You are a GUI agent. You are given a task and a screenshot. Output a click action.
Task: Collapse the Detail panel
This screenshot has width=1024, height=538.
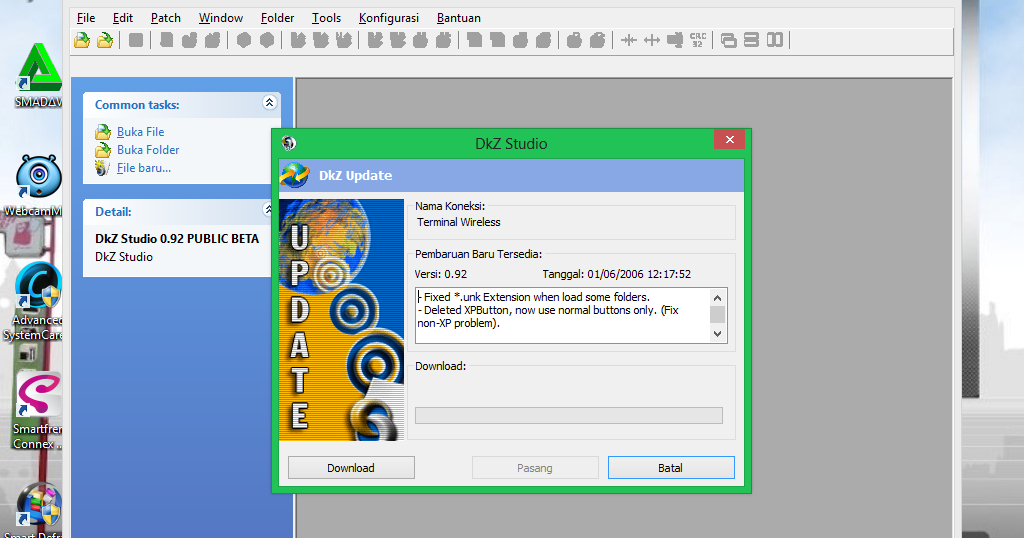[268, 209]
